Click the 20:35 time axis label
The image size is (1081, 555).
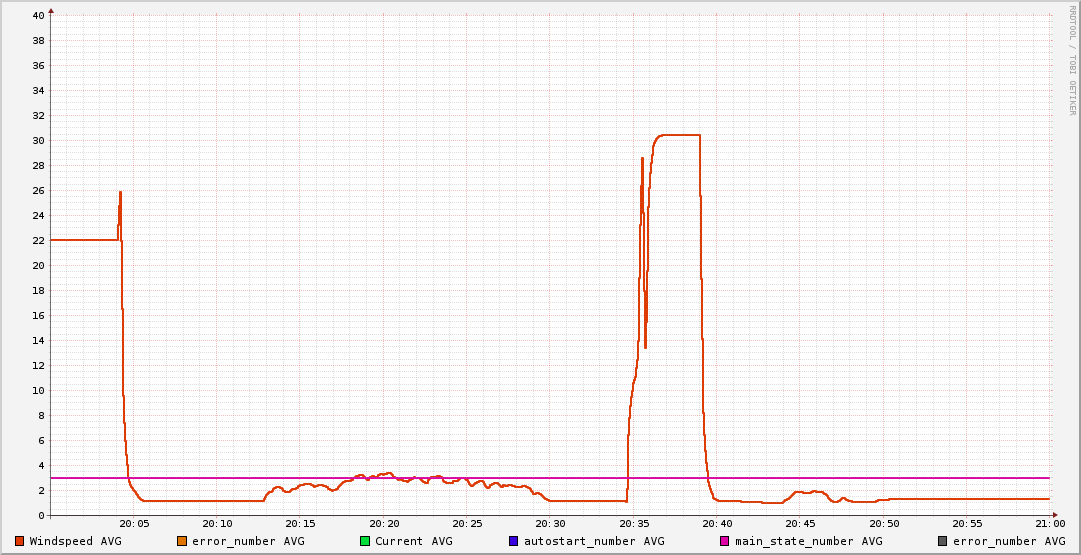634,523
